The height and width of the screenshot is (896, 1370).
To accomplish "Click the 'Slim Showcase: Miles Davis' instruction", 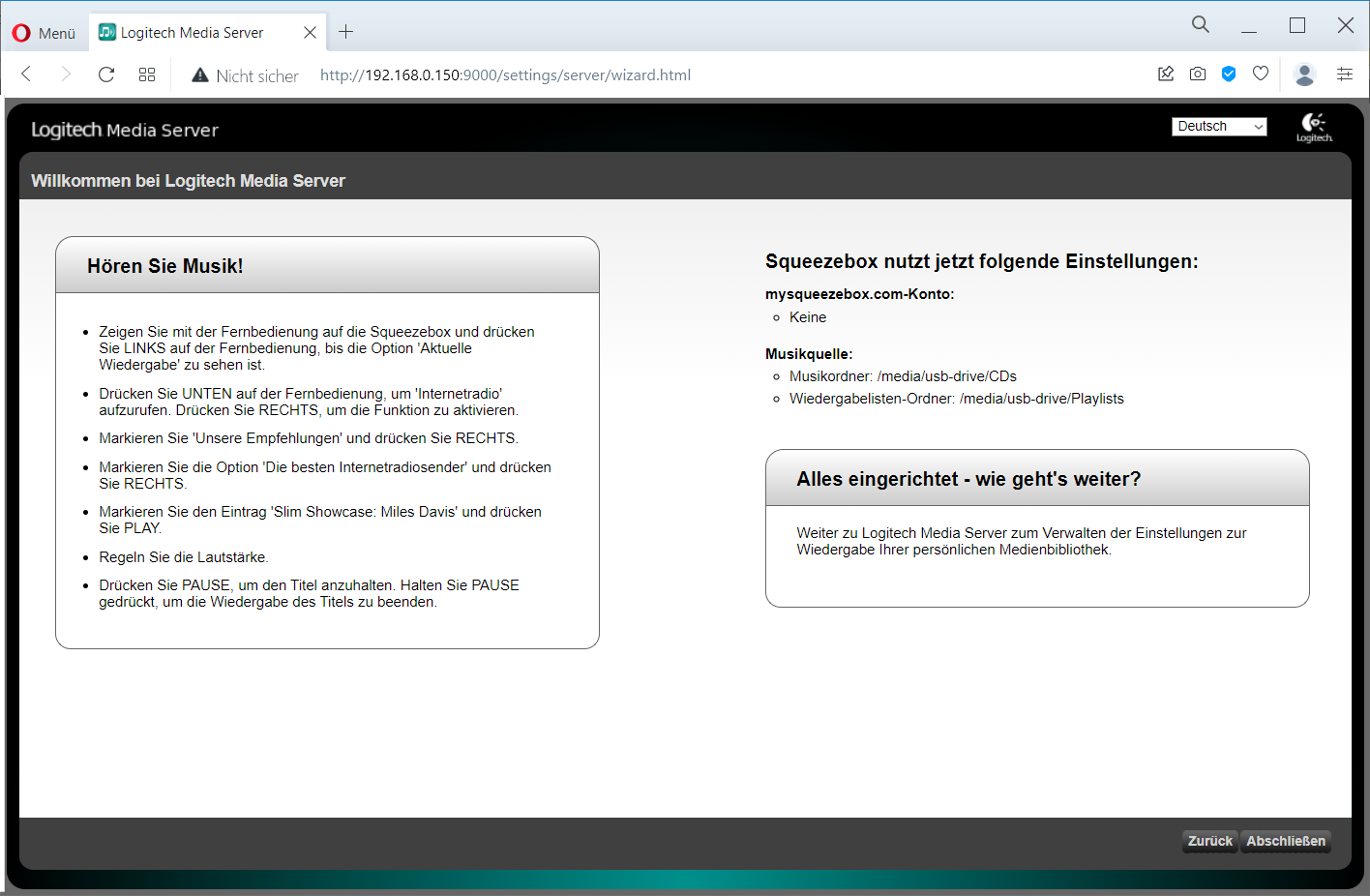I will pyautogui.click(x=320, y=520).
